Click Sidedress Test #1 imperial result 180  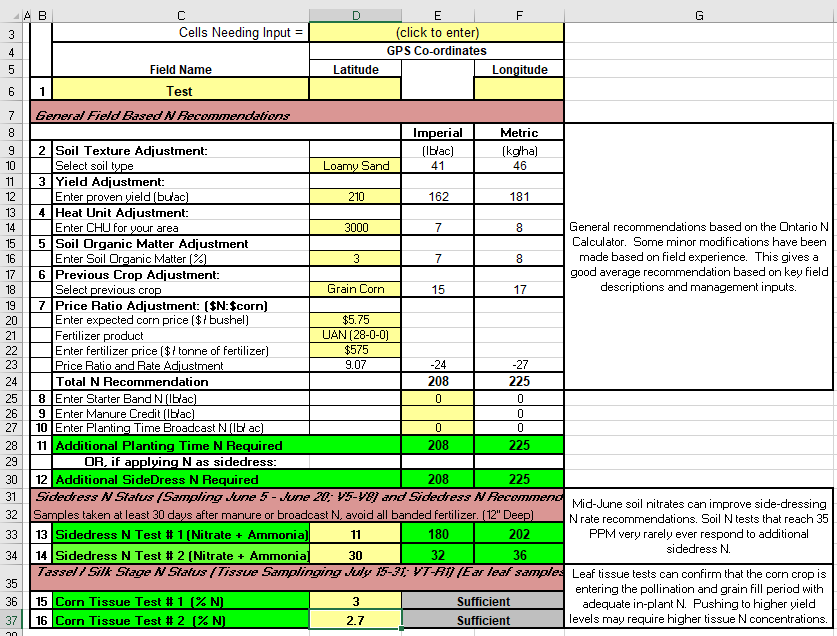[x=438, y=534]
